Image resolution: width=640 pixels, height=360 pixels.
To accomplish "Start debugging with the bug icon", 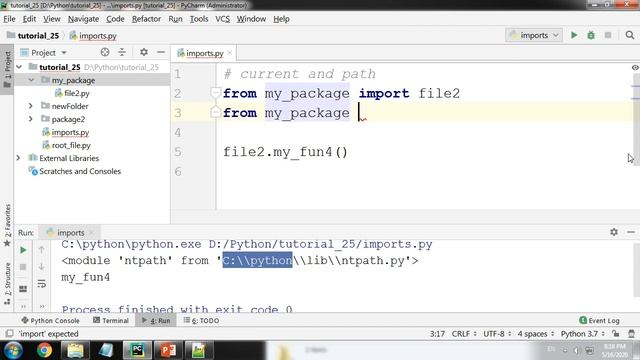I will (x=591, y=36).
